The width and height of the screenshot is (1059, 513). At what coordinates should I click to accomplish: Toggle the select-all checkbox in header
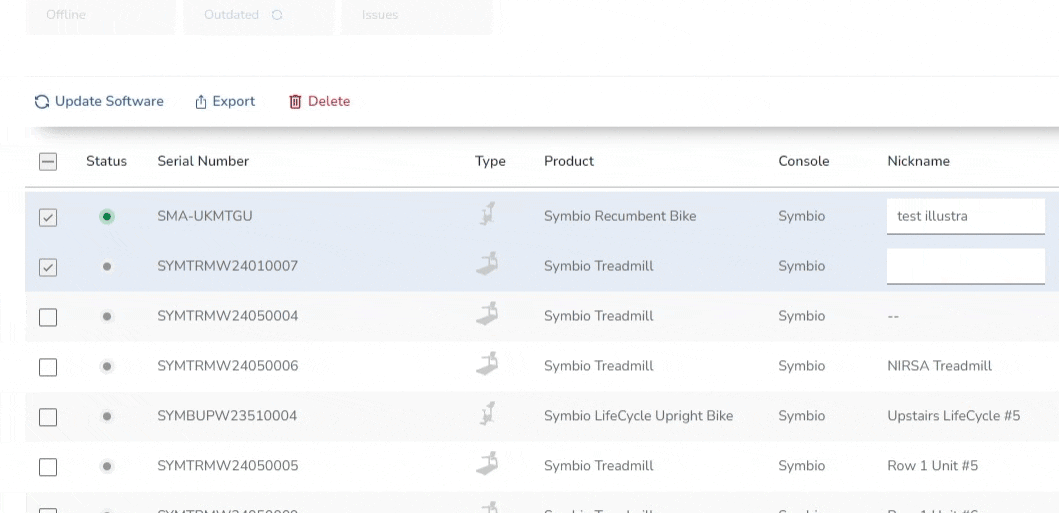(x=48, y=161)
